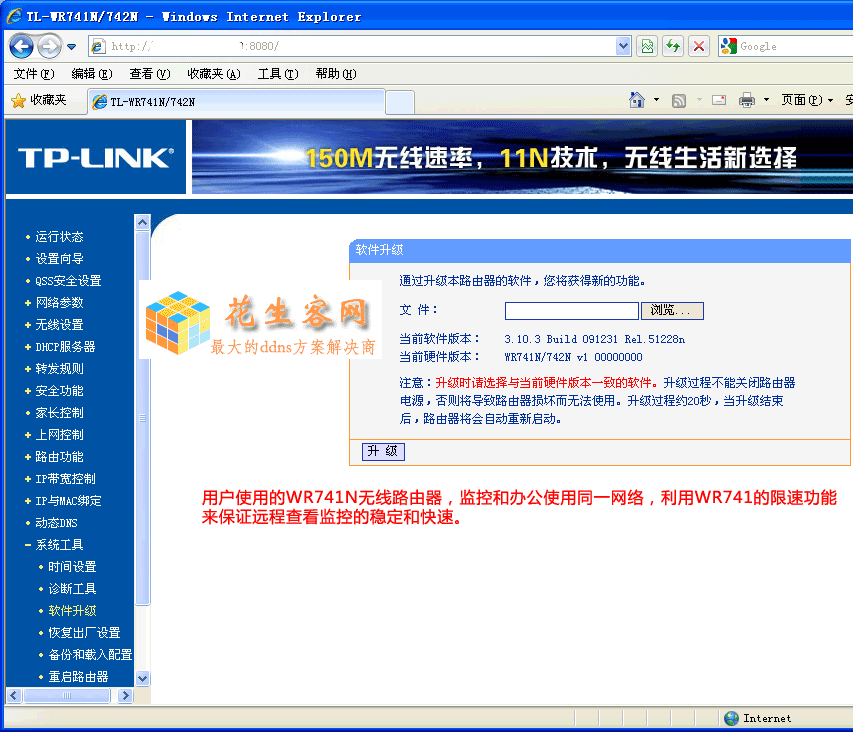Click the Google search provider icon
The width and height of the screenshot is (853, 732).
[728, 46]
